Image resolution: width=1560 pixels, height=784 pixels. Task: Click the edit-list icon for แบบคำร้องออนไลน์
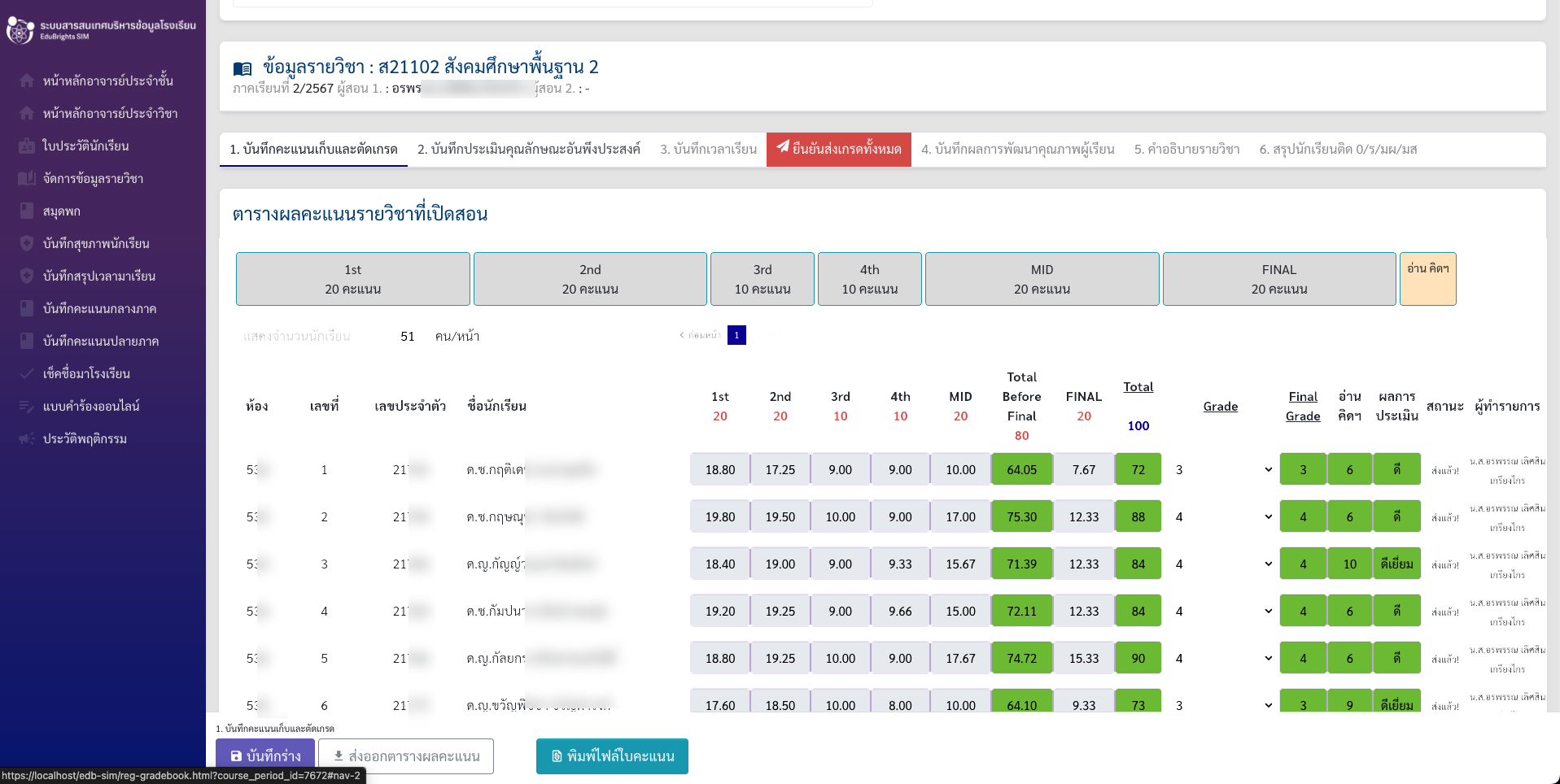pyautogui.click(x=27, y=406)
